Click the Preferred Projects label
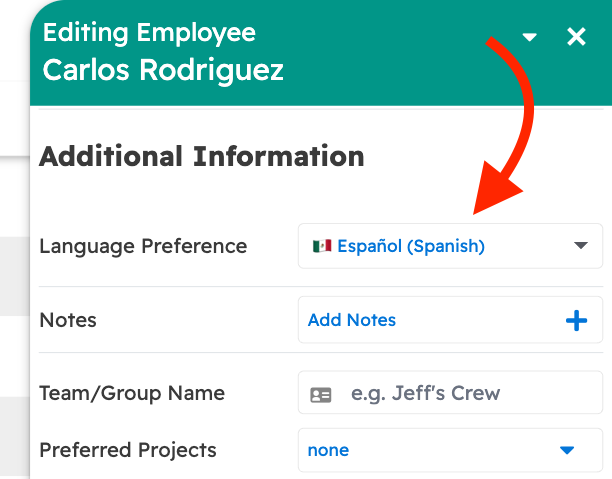 [x=128, y=450]
